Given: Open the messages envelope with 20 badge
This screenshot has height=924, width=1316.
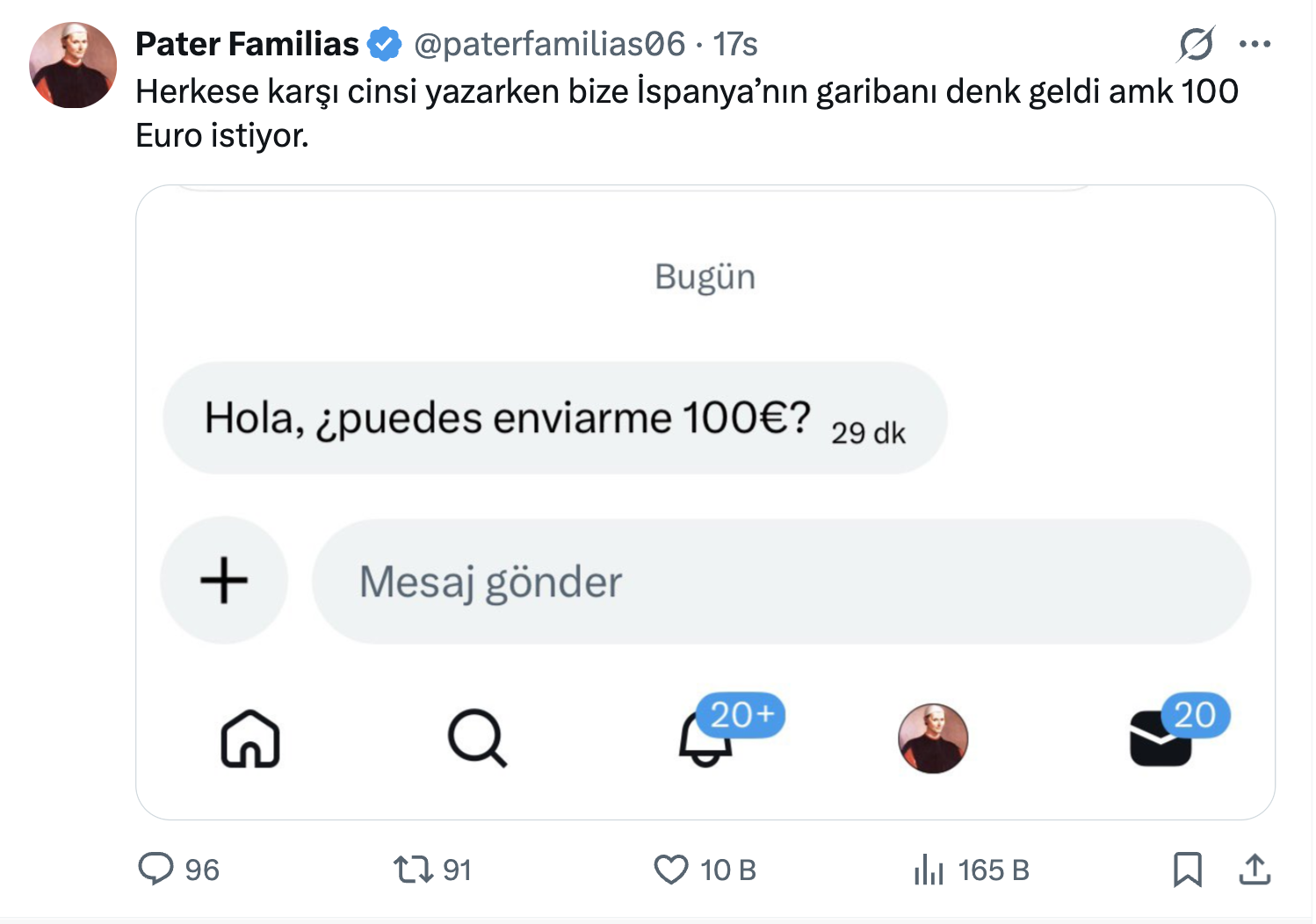Looking at the screenshot, I should click(x=1161, y=739).
